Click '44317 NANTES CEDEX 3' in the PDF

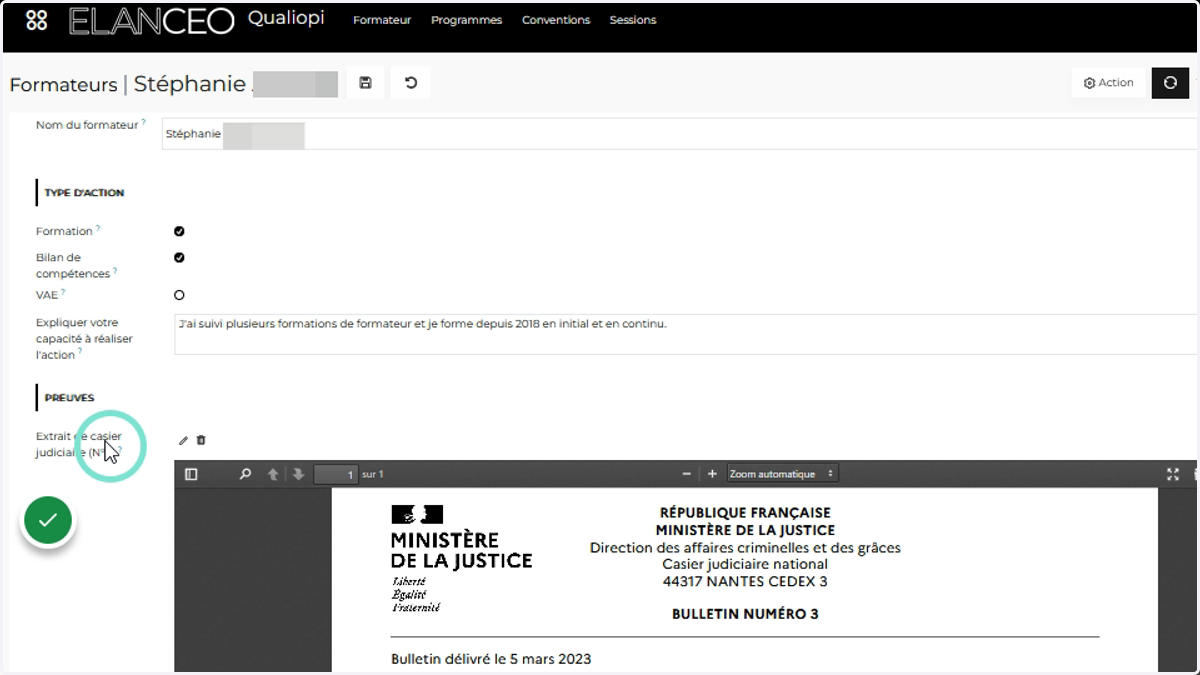tap(745, 581)
